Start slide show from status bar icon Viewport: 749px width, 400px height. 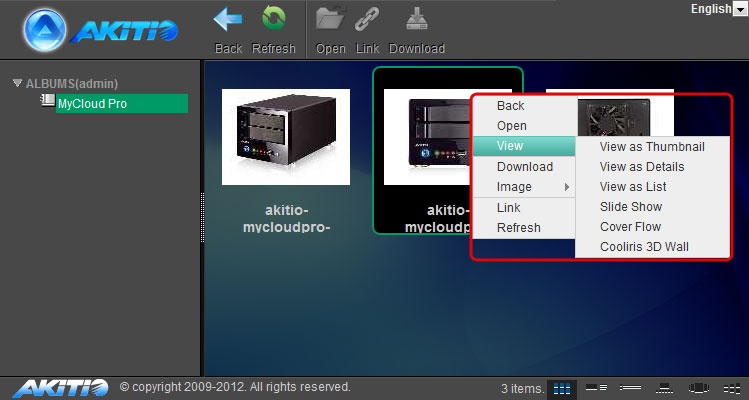(x=663, y=387)
